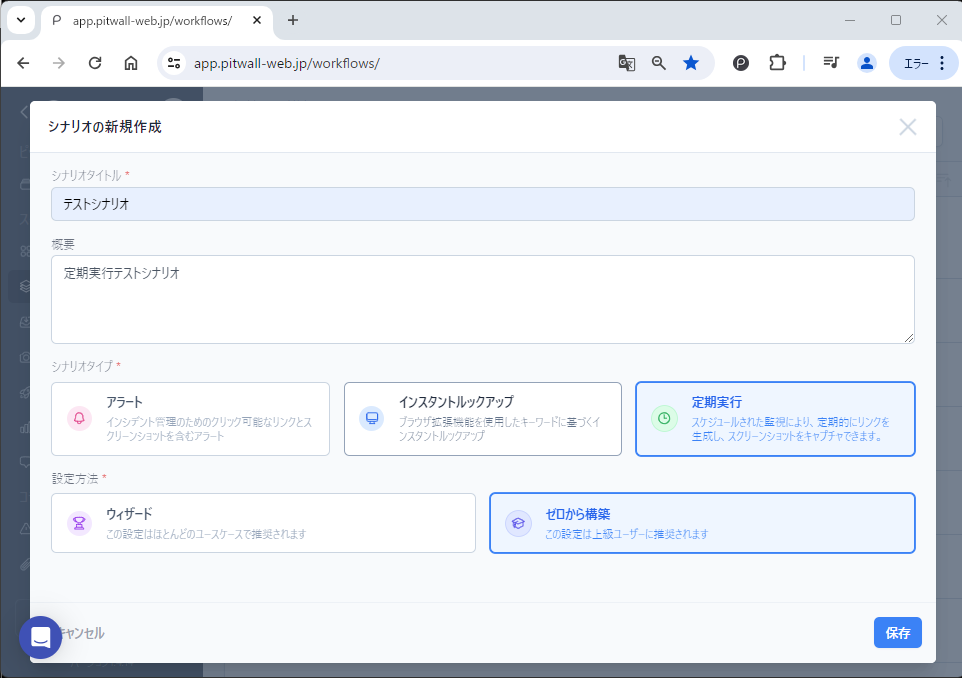Select the アラート scenario type option
The height and width of the screenshot is (678, 962).
[x=190, y=419]
